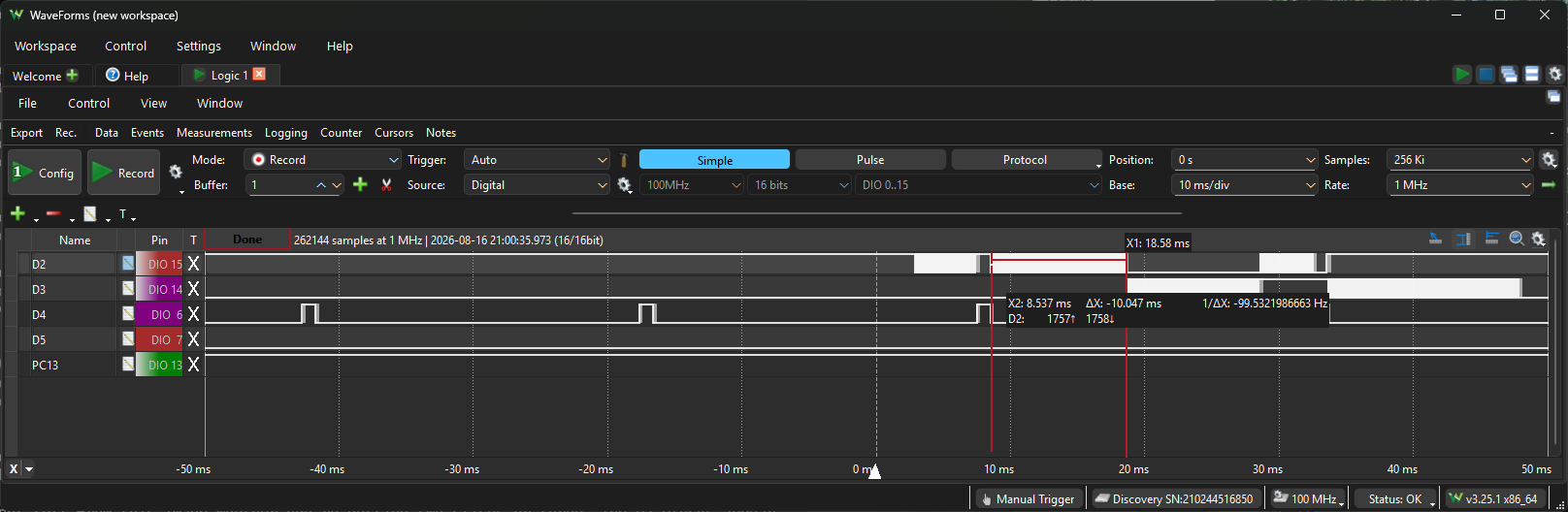This screenshot has height=512, width=1568.
Task: Open the Cursors menu item
Action: click(394, 133)
